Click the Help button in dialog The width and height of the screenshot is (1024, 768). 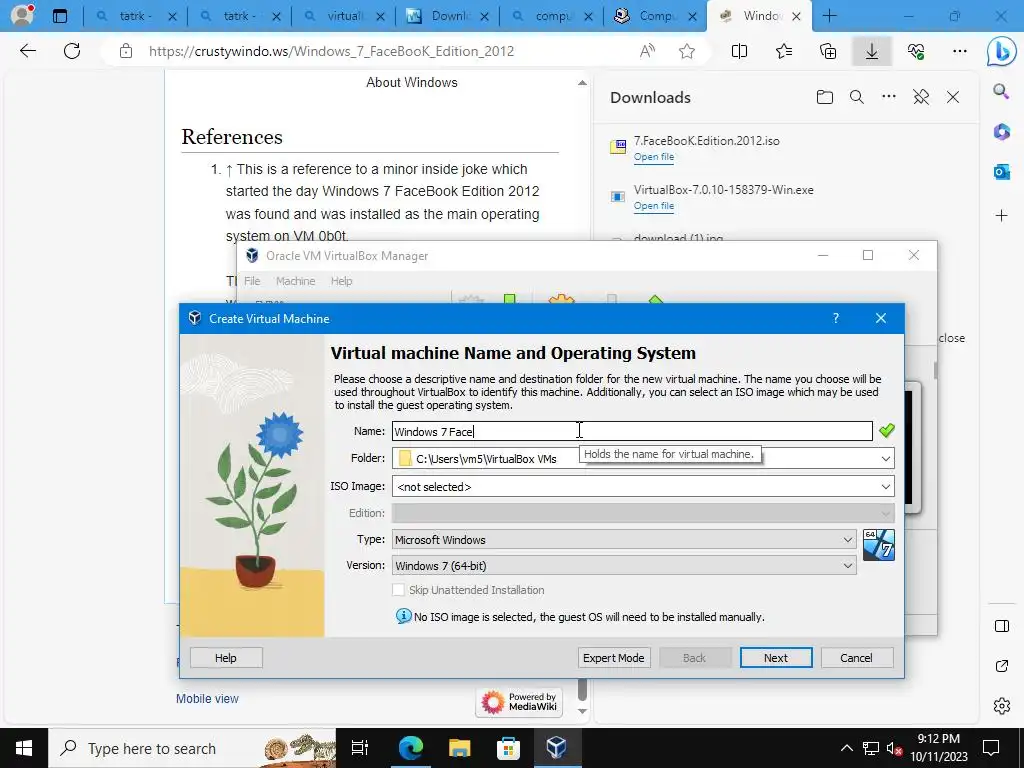pyautogui.click(x=226, y=658)
